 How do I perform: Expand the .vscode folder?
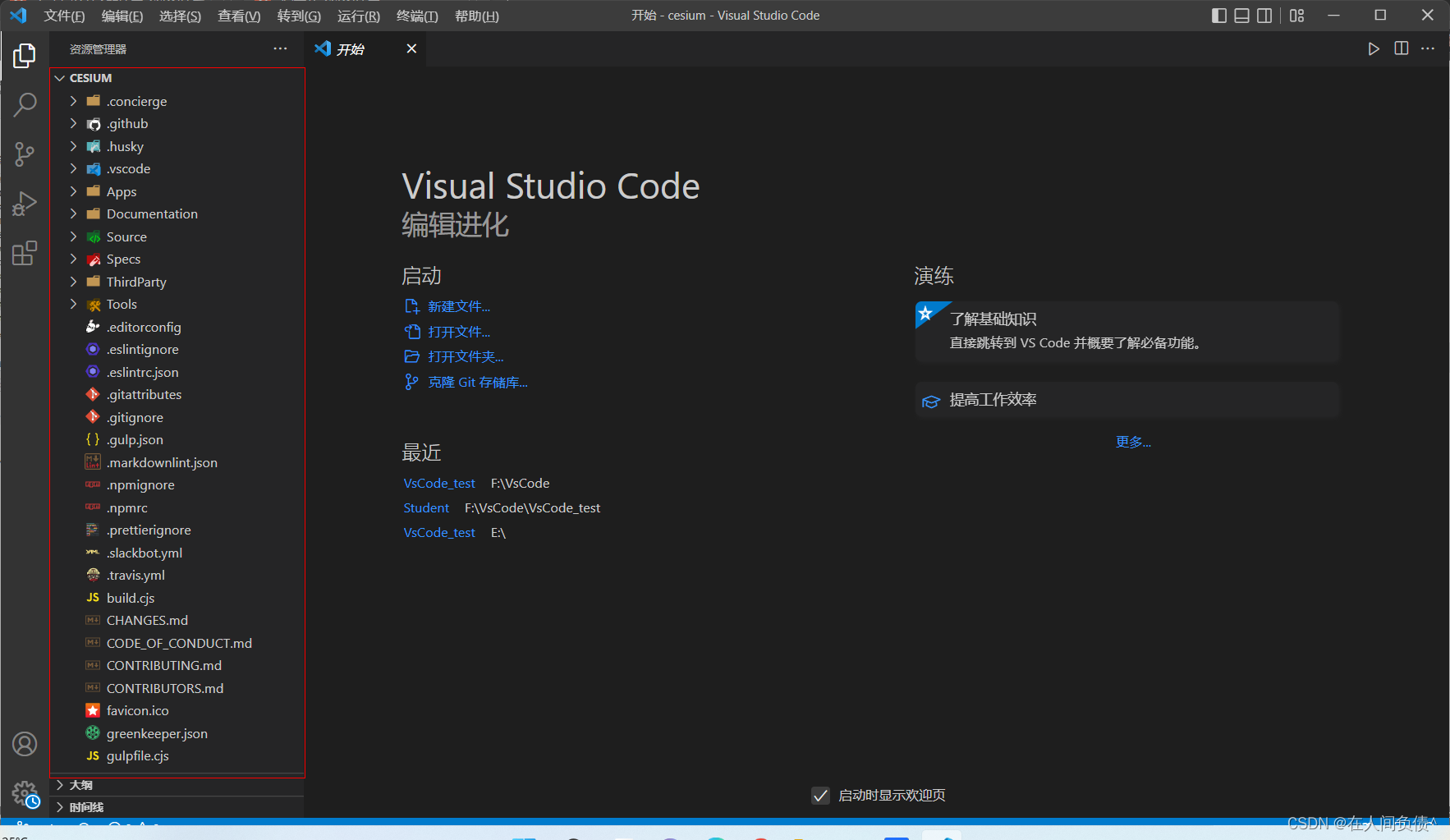pyautogui.click(x=73, y=168)
